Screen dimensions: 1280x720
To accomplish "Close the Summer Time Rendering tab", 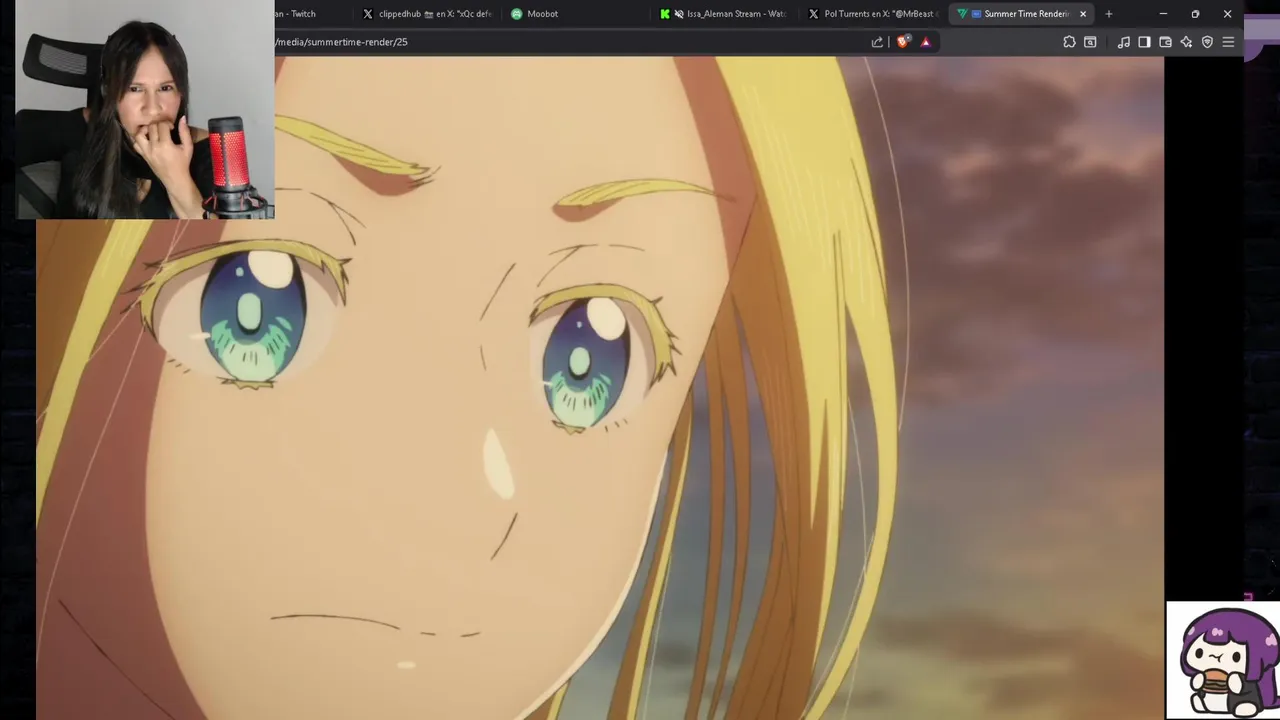I will 1082,14.
